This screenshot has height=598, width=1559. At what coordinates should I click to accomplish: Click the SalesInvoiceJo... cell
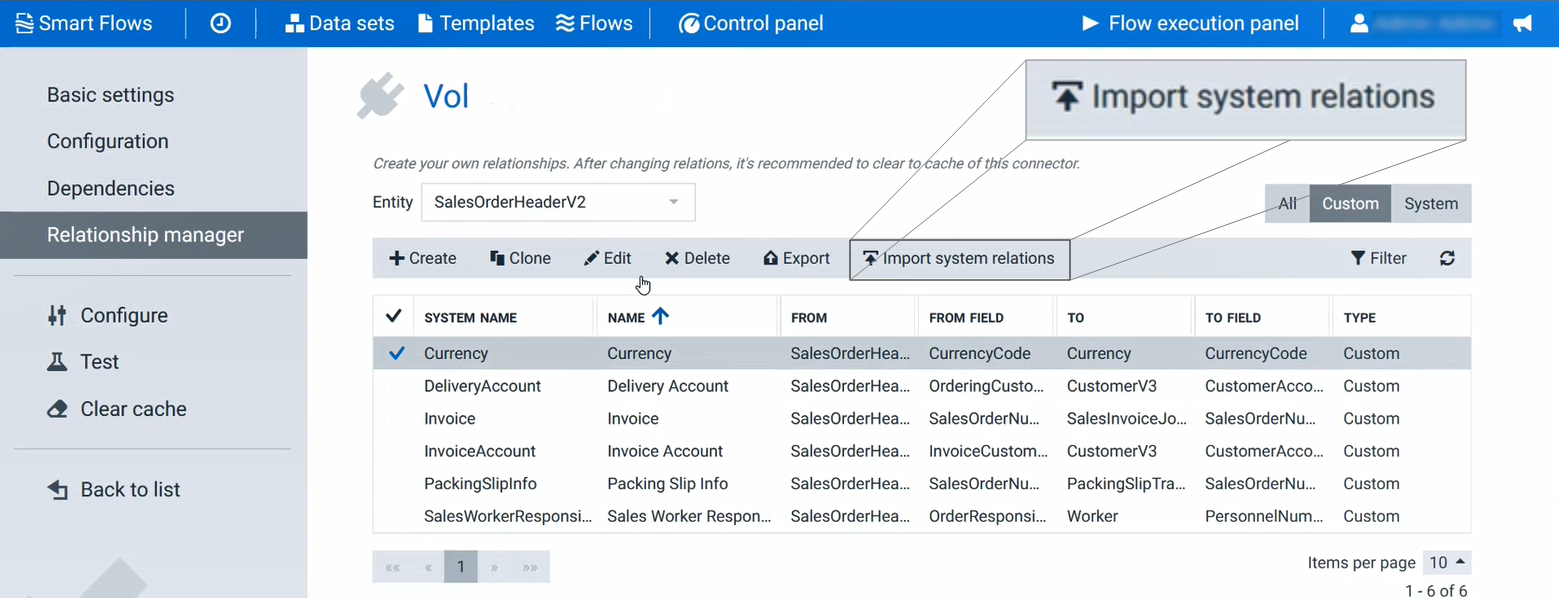tap(1126, 418)
